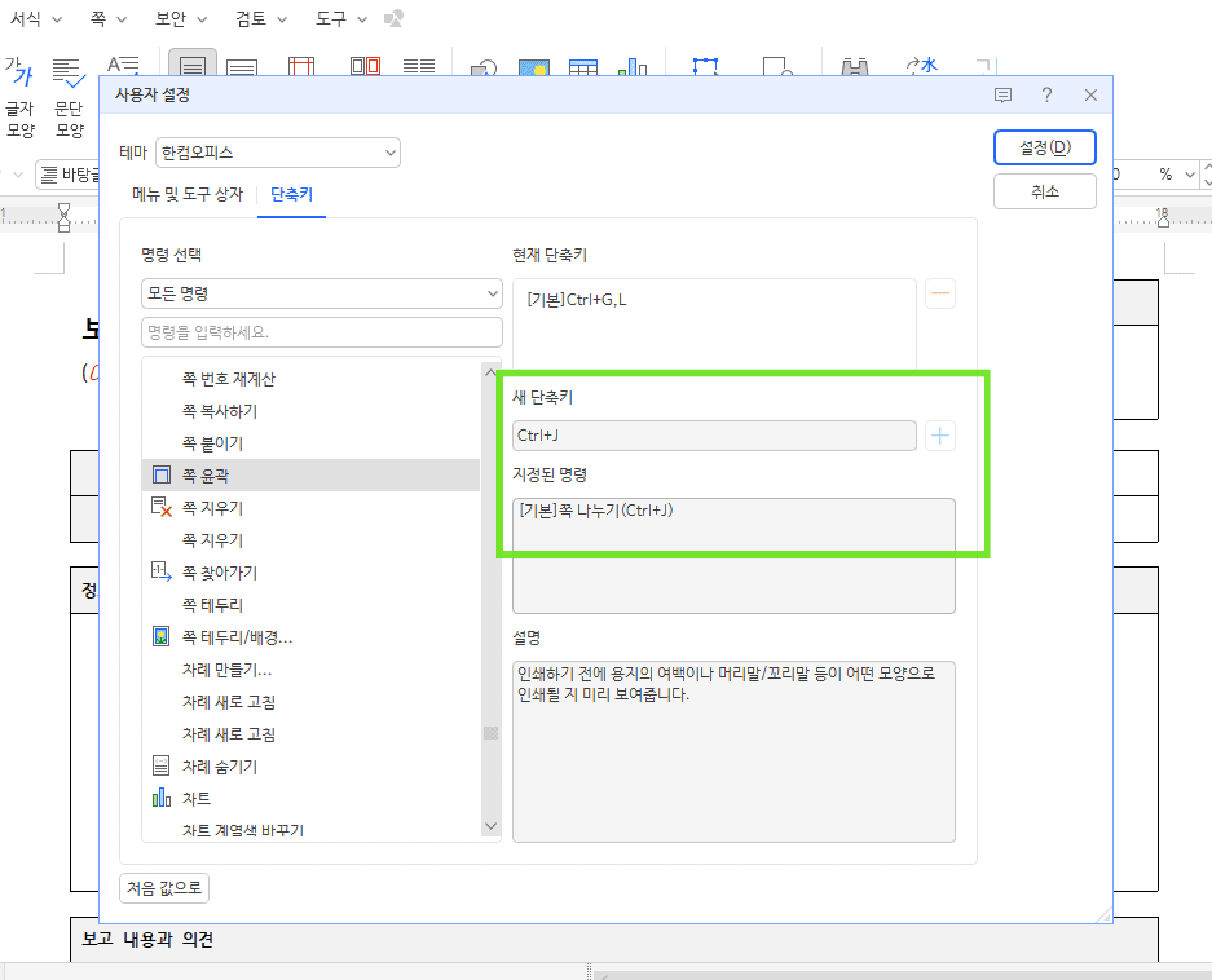The width and height of the screenshot is (1212, 980).
Task: Click the help question mark in dialog title
Action: coord(1046,96)
